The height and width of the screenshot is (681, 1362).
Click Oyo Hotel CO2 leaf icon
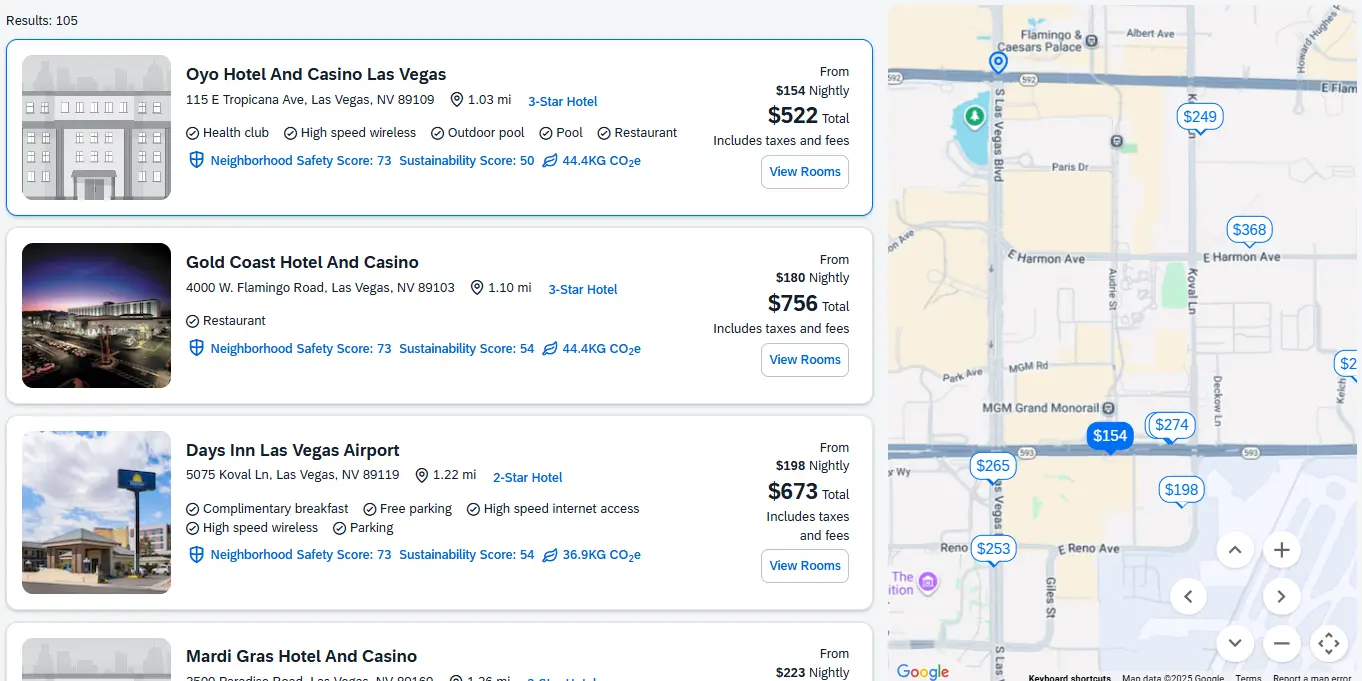pos(550,161)
